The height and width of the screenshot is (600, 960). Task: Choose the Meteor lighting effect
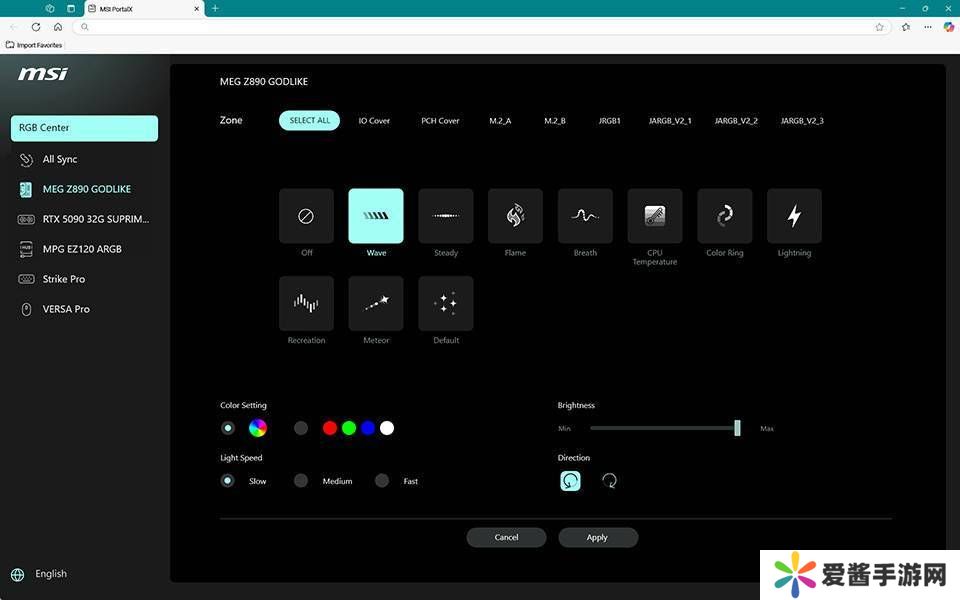[376, 304]
